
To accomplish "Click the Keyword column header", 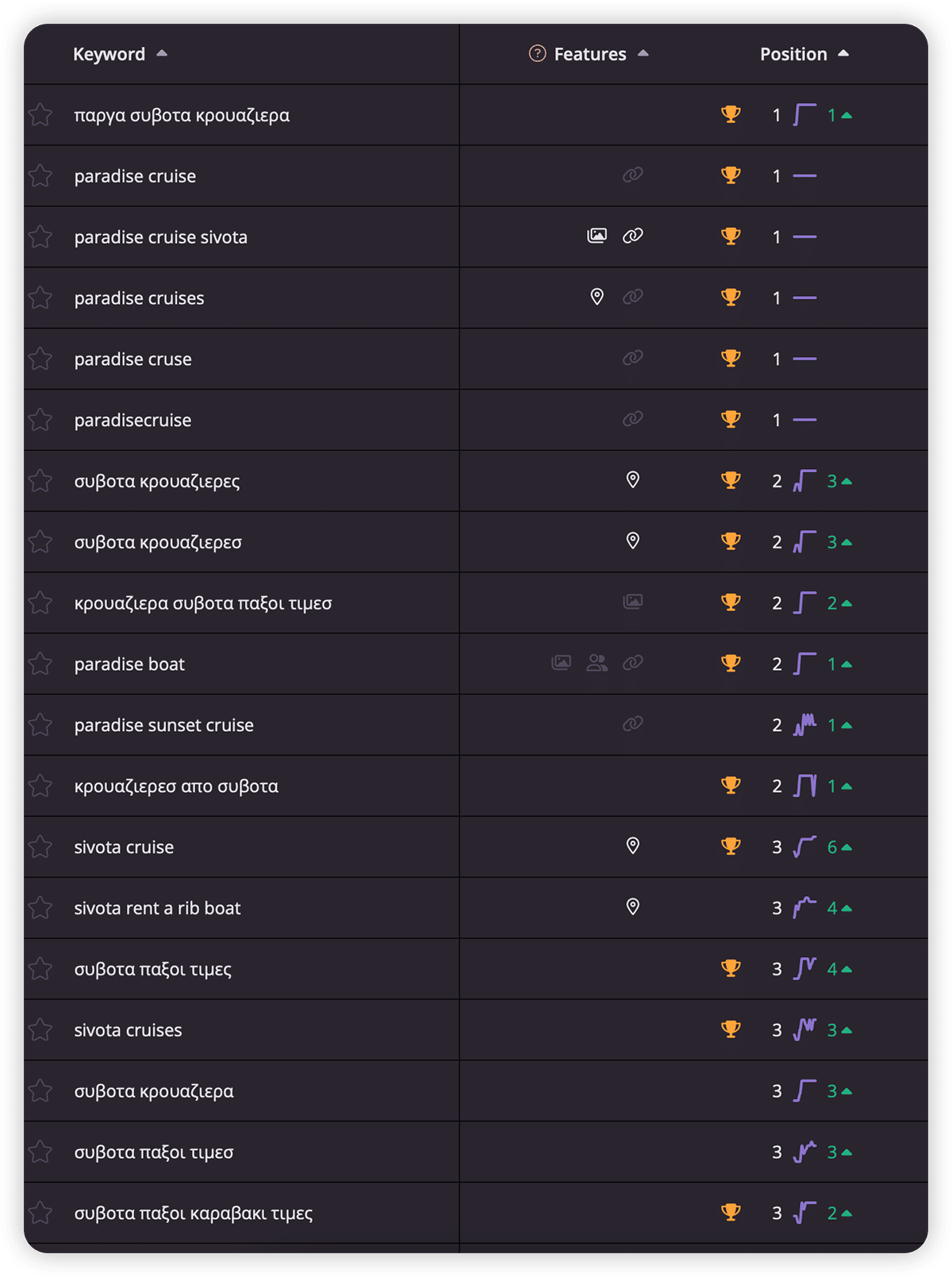I will (x=109, y=54).
